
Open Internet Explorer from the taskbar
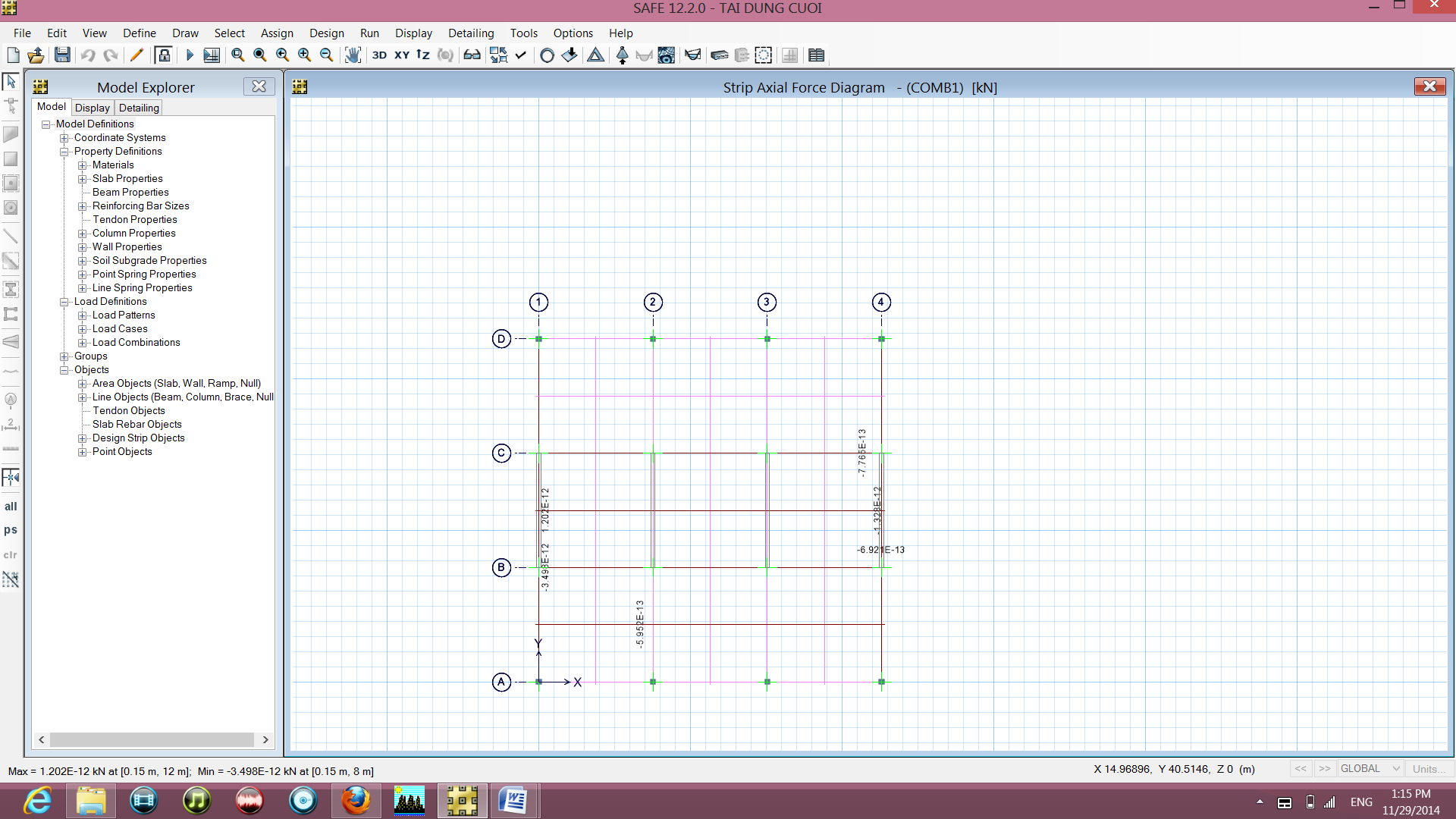(x=37, y=801)
